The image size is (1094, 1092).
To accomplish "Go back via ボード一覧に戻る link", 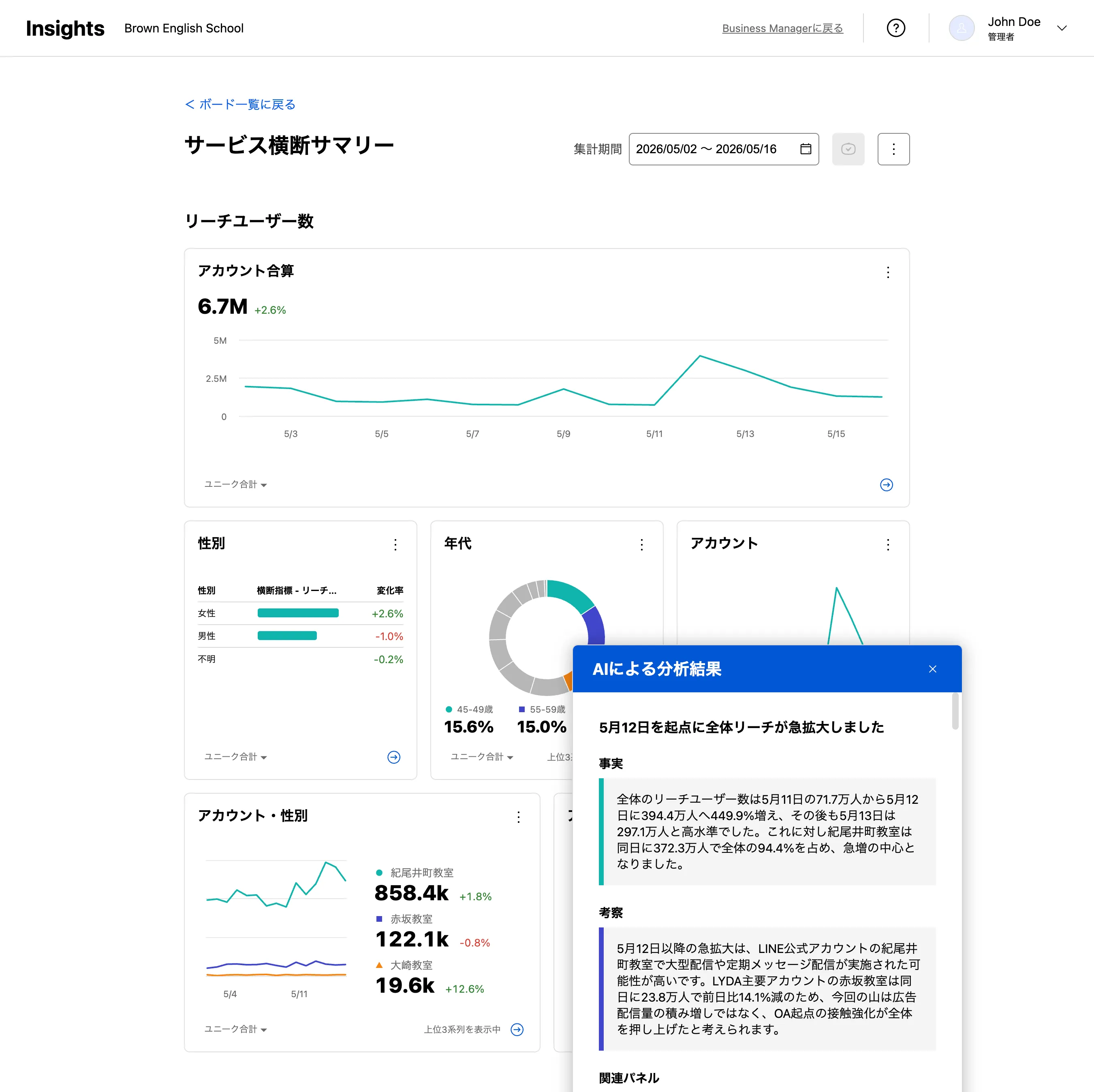I will 241,104.
